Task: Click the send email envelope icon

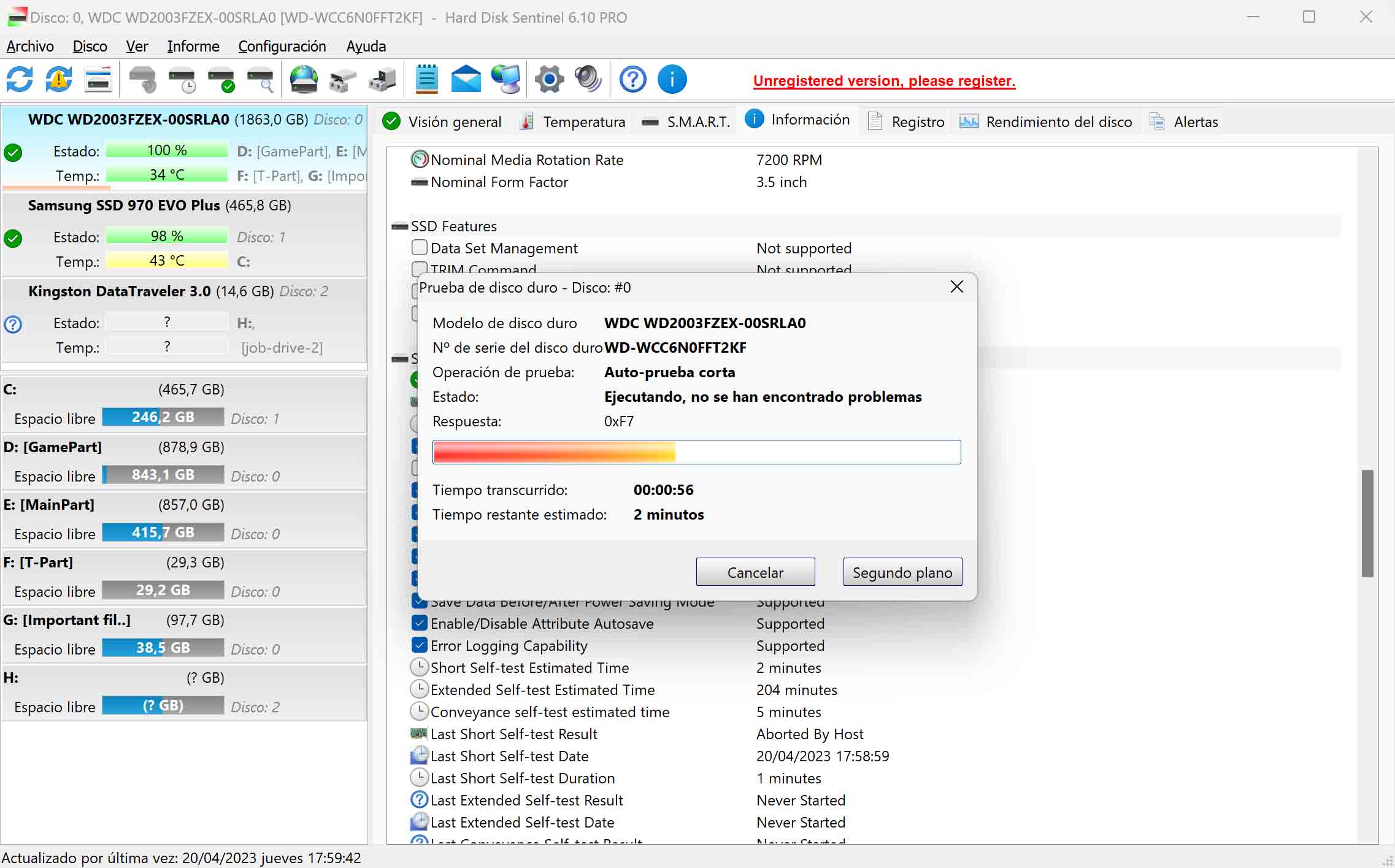Action: [466, 80]
